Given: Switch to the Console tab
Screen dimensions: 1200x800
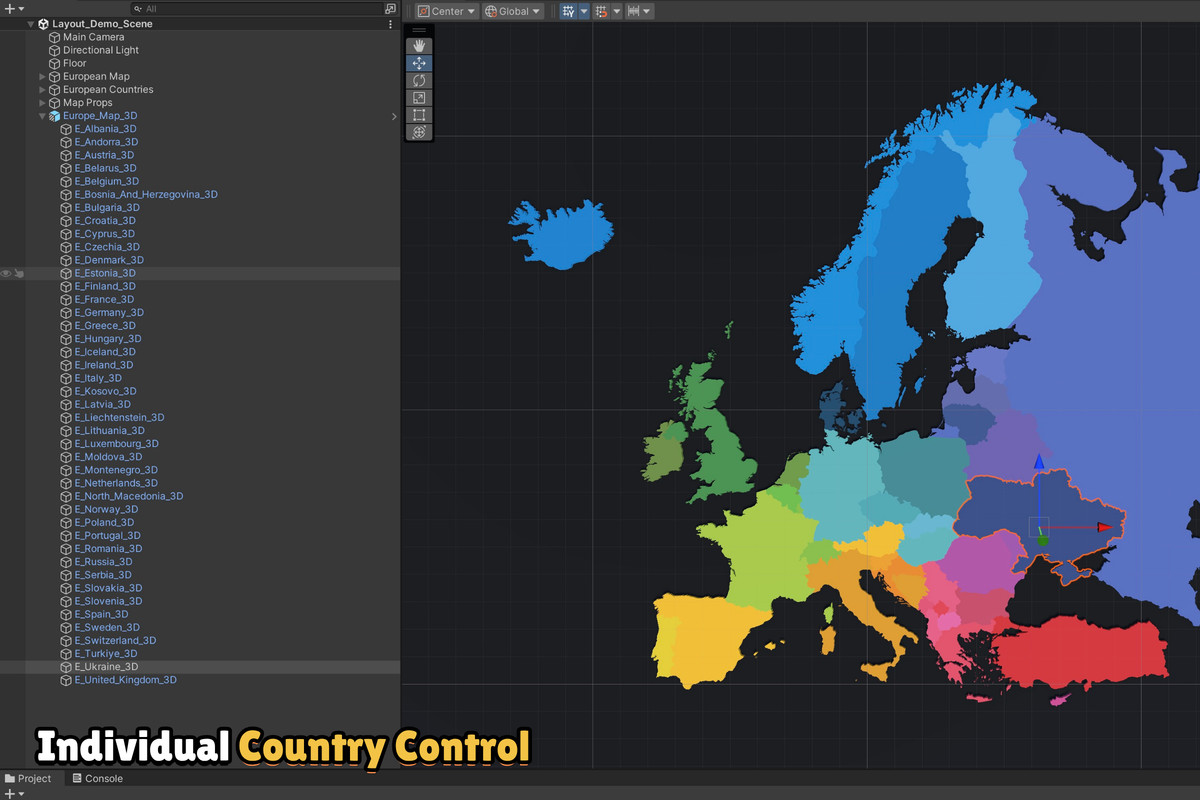Looking at the screenshot, I should (x=98, y=778).
